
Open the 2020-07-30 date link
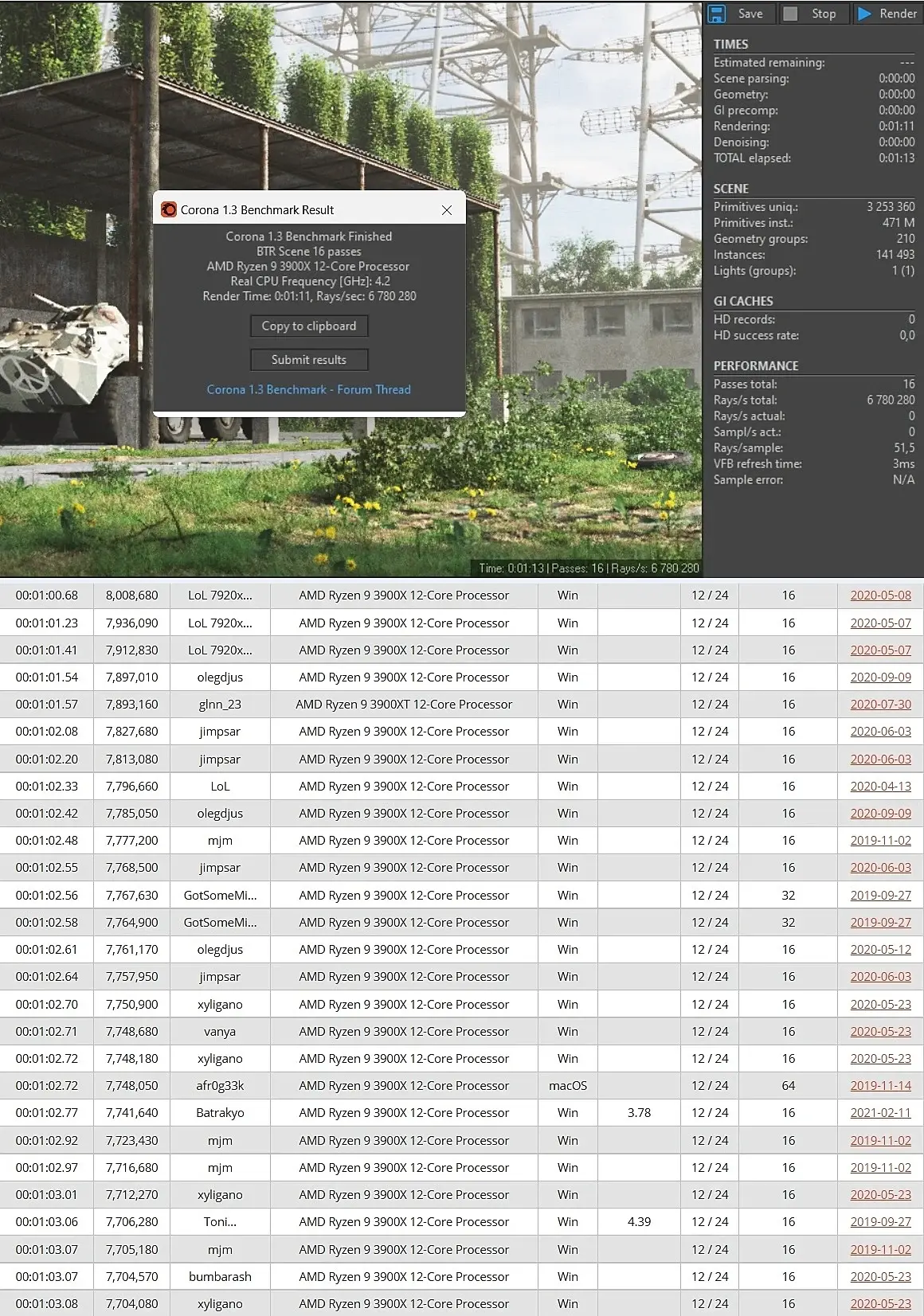[880, 705]
